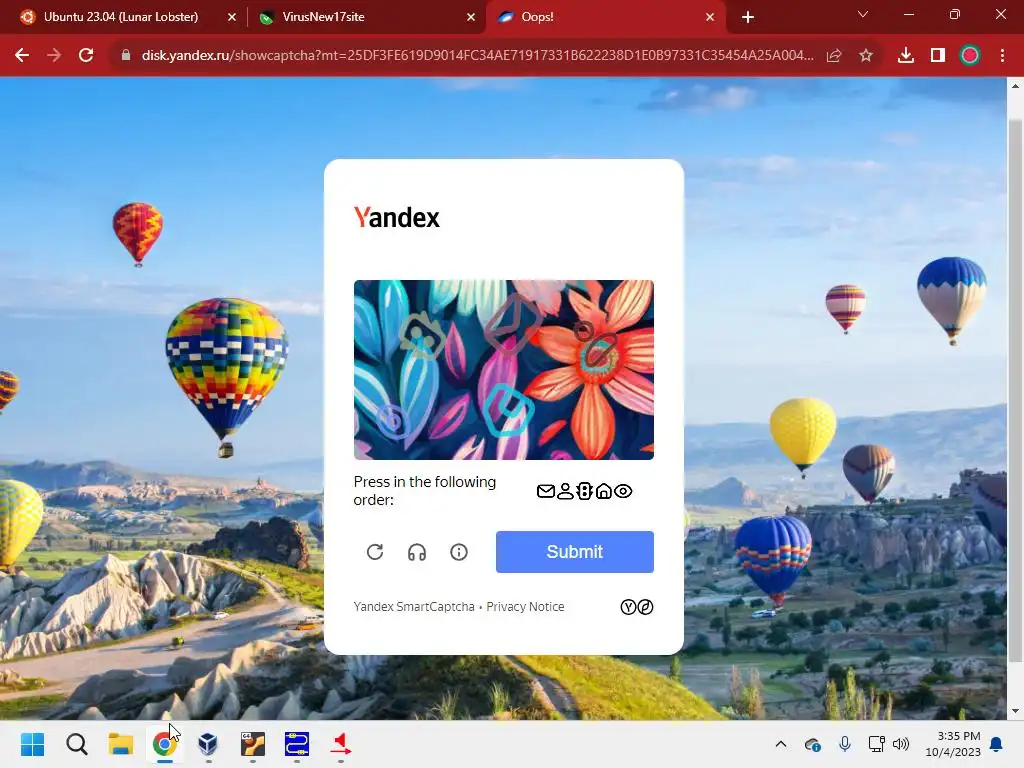Image resolution: width=1024 pixels, height=768 pixels.
Task: Show hidden system tray icons
Action: [x=780, y=744]
